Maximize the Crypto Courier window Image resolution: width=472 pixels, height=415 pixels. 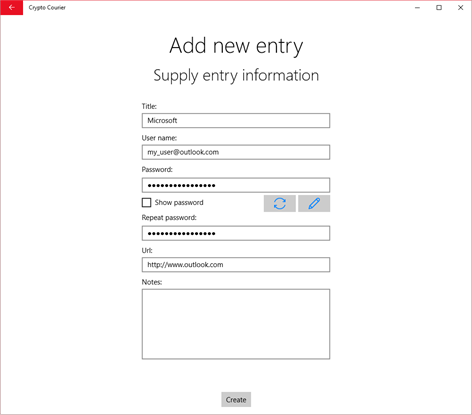tap(439, 8)
